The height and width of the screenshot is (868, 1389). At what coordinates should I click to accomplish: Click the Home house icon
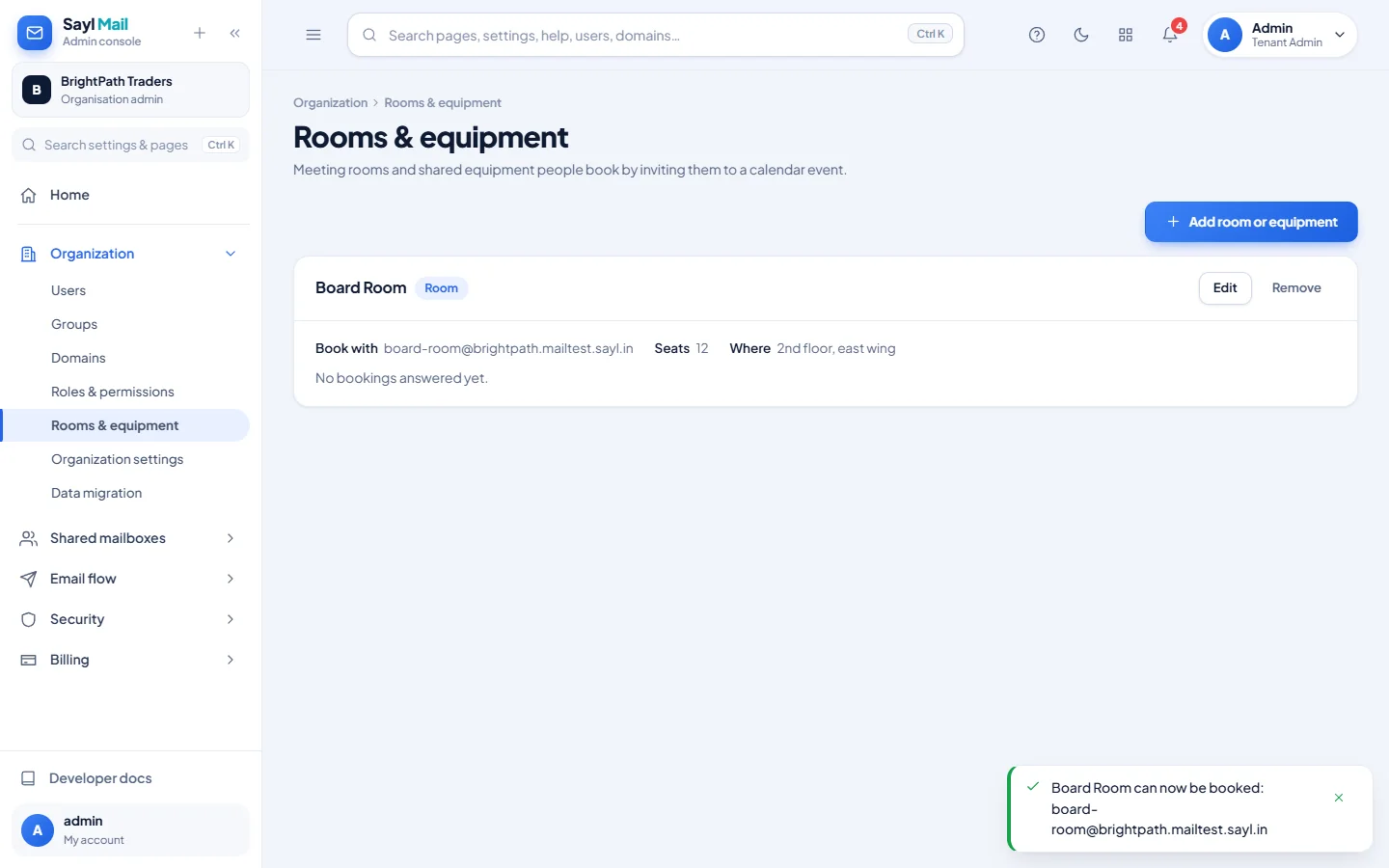(29, 195)
